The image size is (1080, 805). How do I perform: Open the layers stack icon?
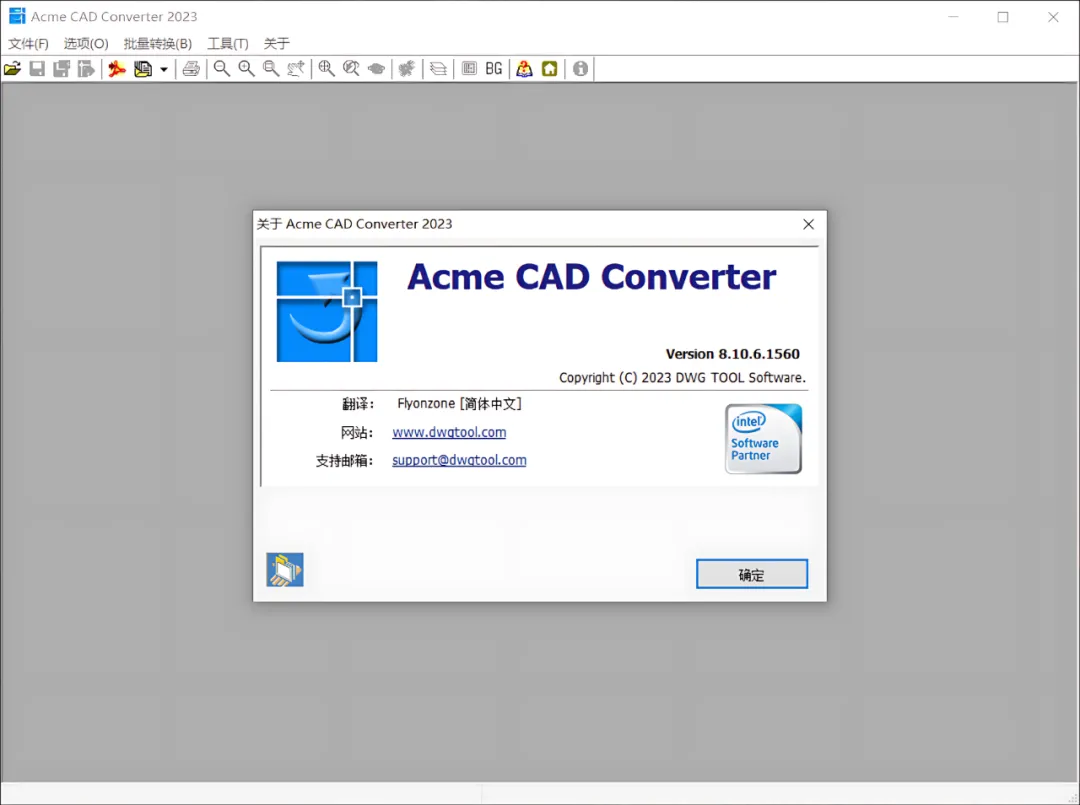point(438,69)
